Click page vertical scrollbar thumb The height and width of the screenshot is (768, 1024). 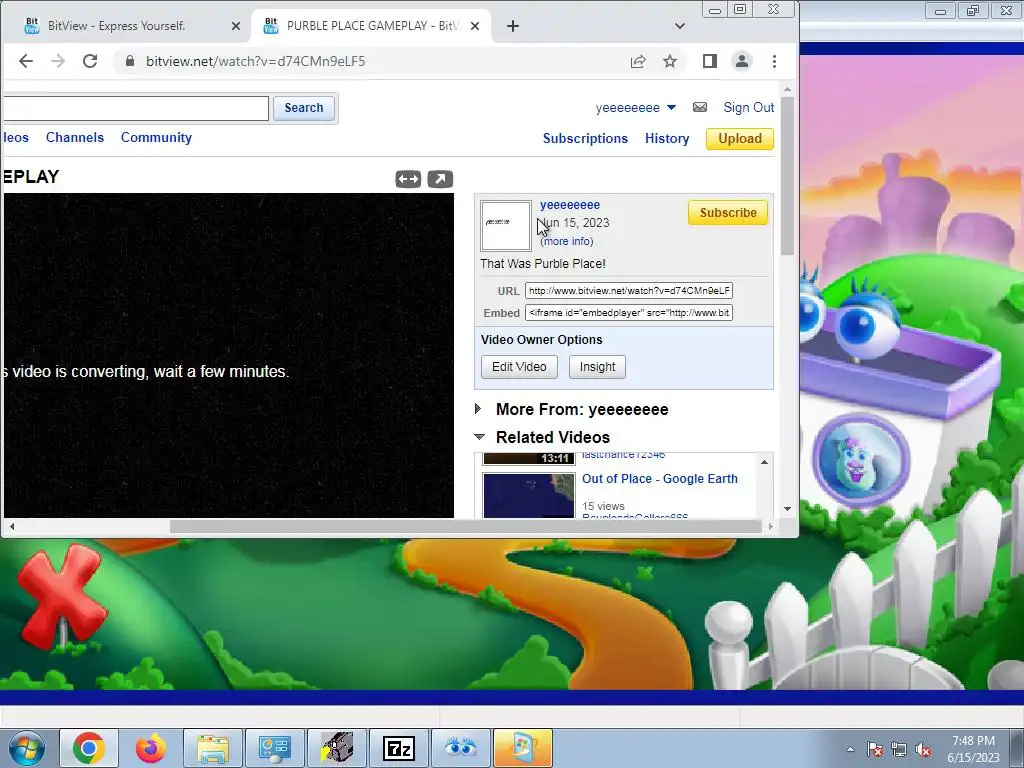(788, 176)
